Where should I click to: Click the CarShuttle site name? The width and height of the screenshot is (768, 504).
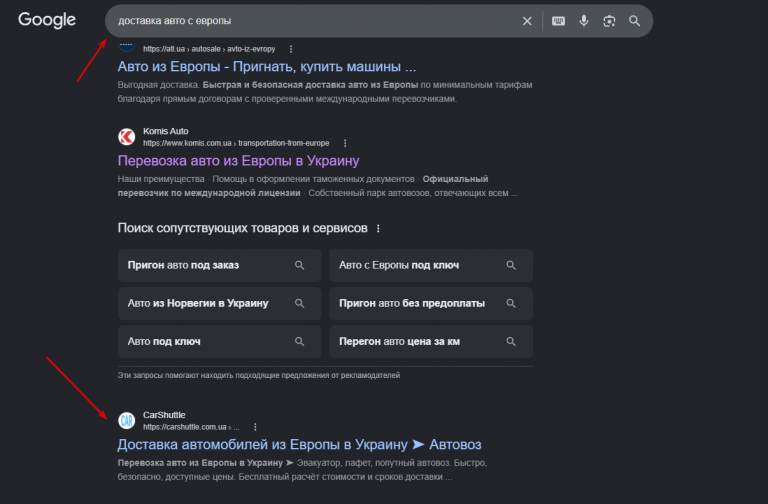pos(164,415)
